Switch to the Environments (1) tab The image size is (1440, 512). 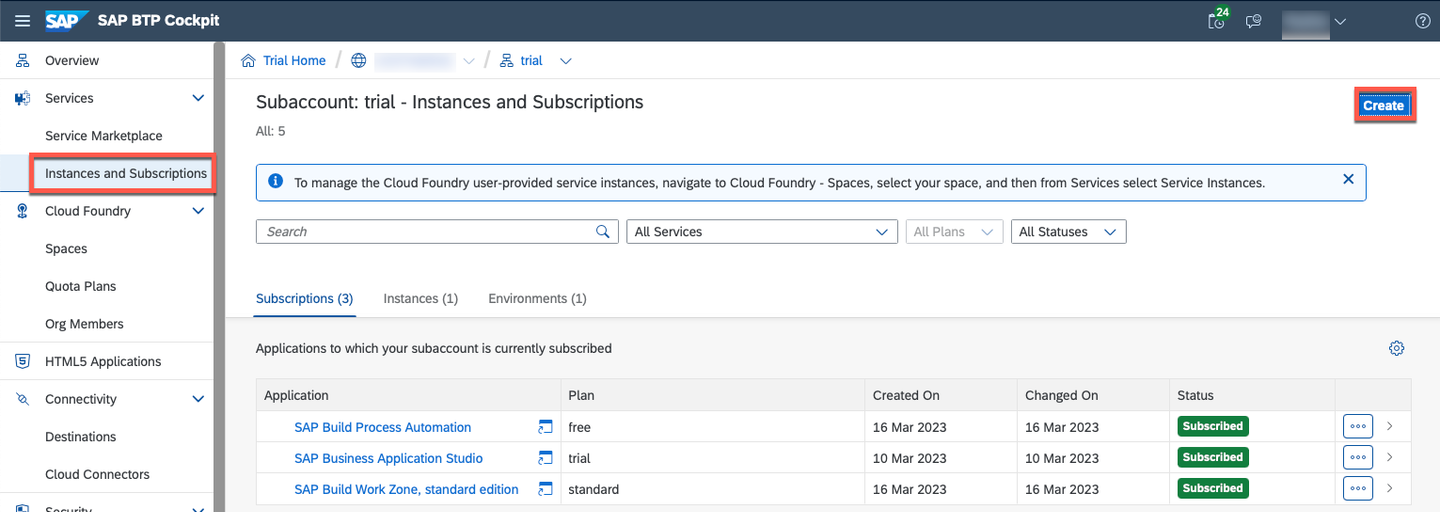pos(537,299)
